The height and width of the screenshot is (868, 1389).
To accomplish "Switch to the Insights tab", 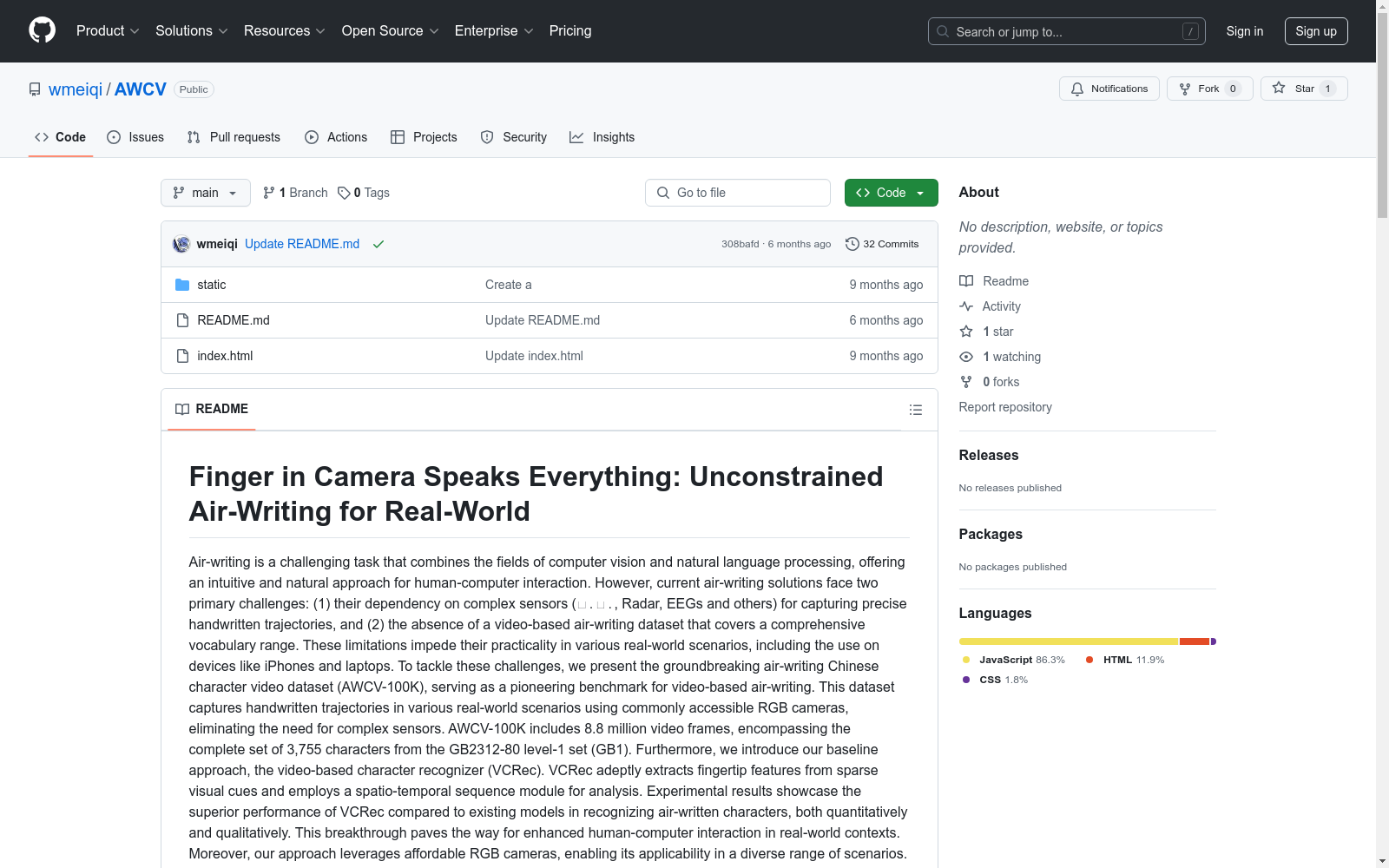I will coord(602,137).
